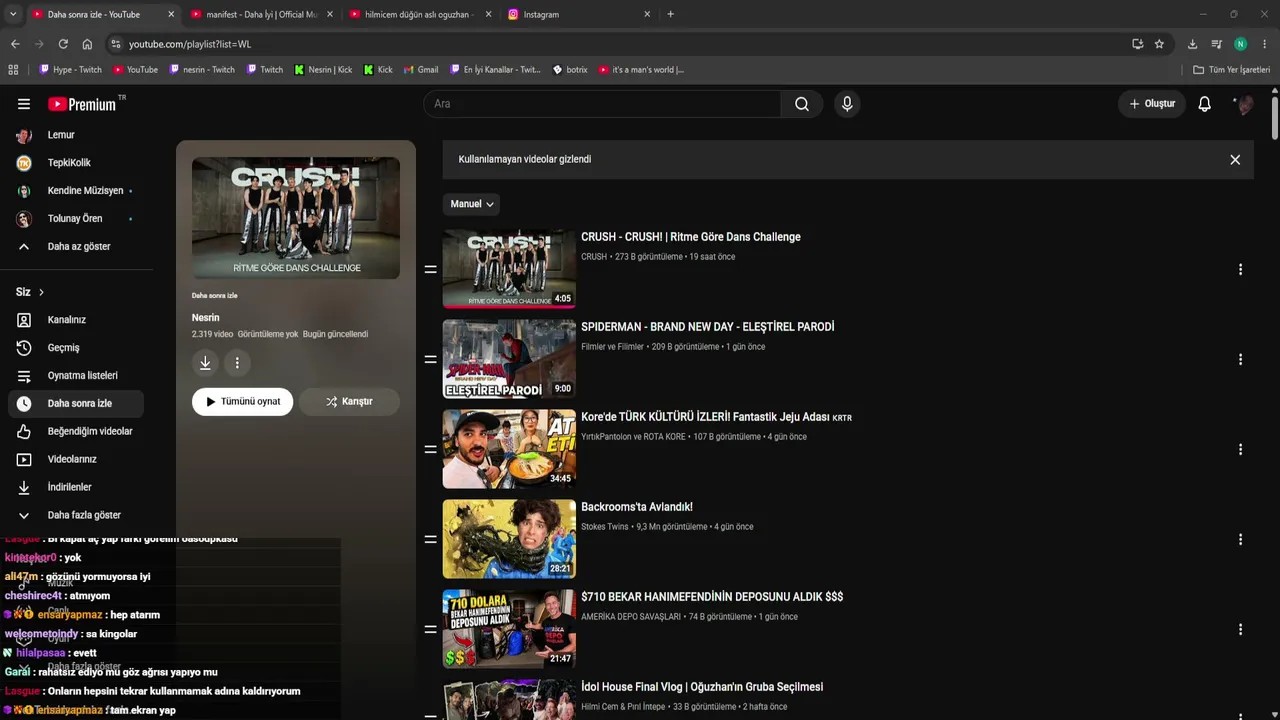Reload the page in Chrome toolbar

pos(63,44)
